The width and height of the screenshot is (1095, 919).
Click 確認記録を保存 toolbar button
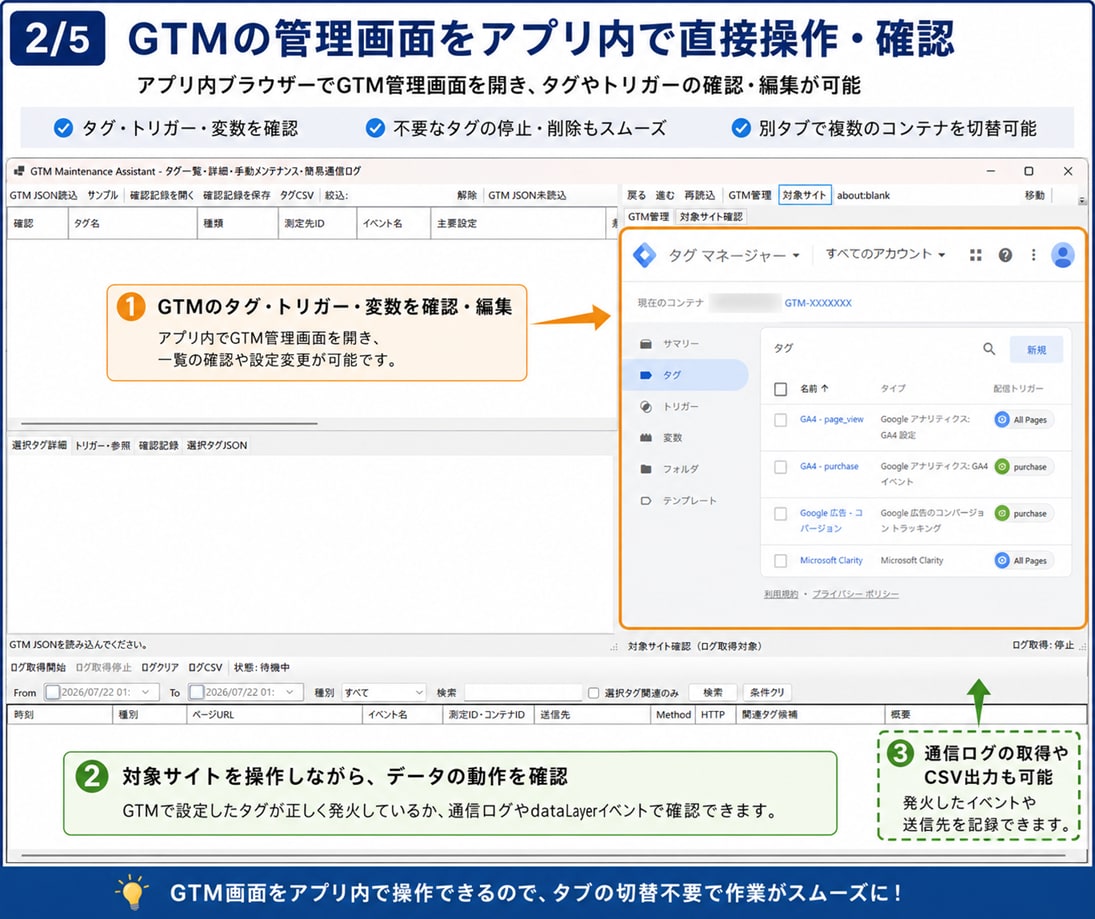coord(237,196)
